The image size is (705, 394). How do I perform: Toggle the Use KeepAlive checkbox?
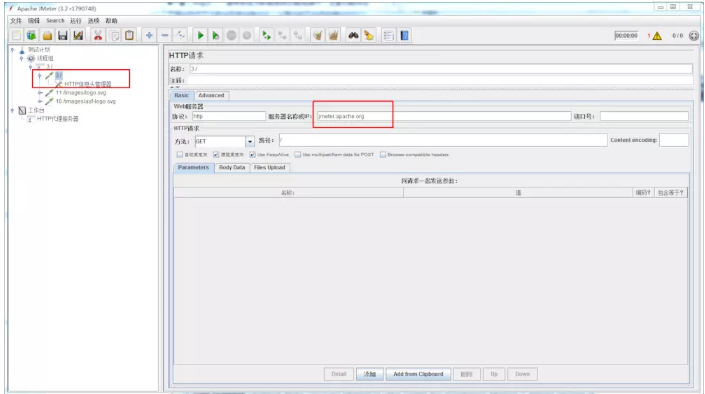[x=252, y=155]
